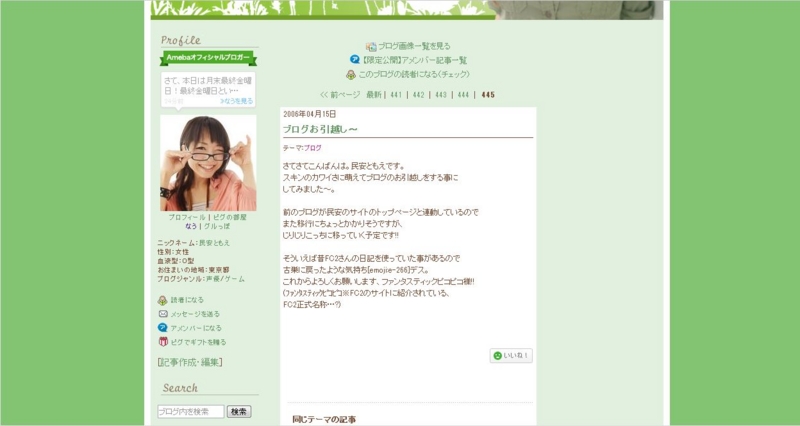Click the Amebaオフィシャルブロガー banner
The height and width of the screenshot is (426, 800).
208,58
